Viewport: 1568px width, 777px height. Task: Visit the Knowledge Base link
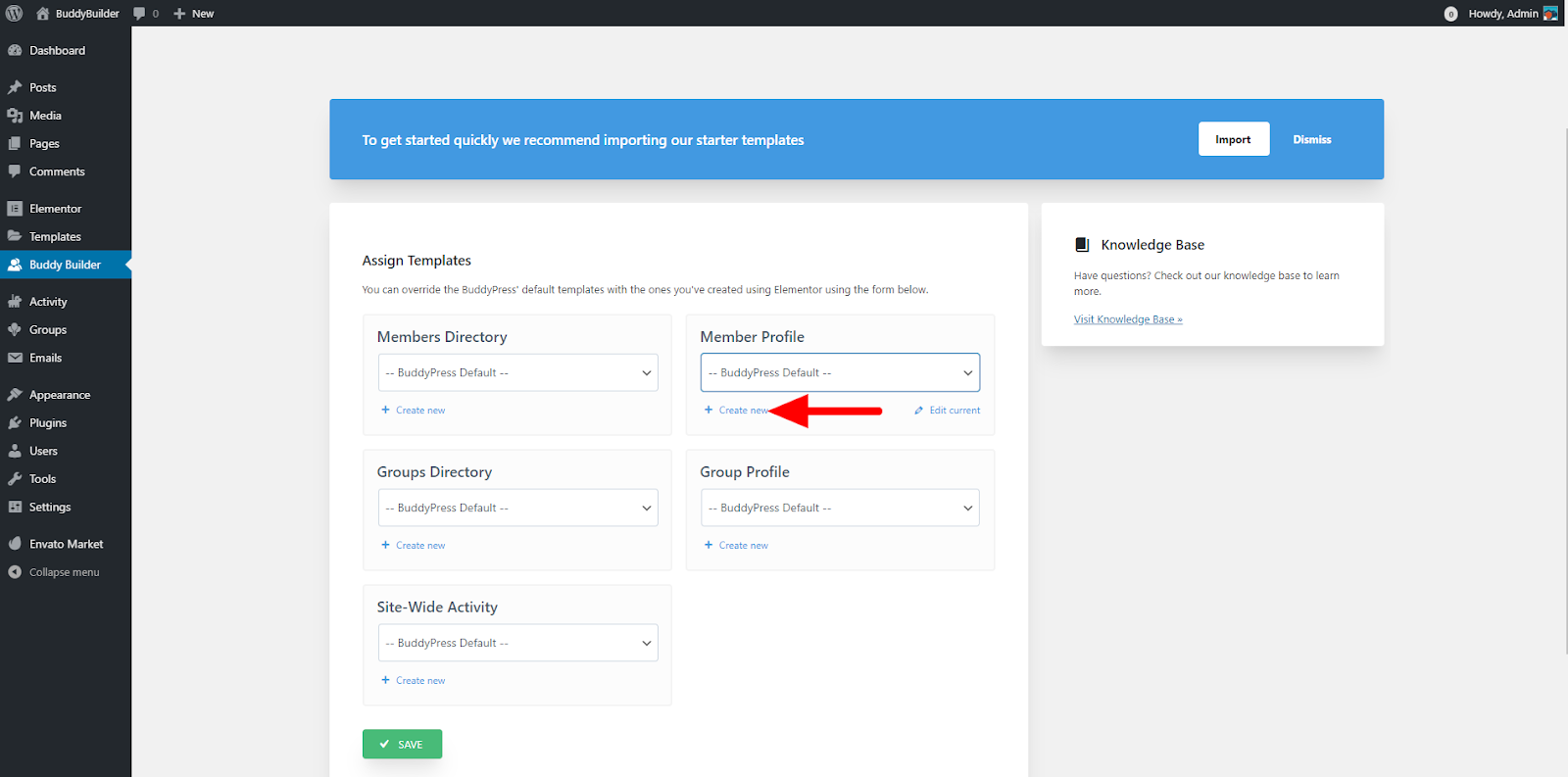coord(1128,319)
